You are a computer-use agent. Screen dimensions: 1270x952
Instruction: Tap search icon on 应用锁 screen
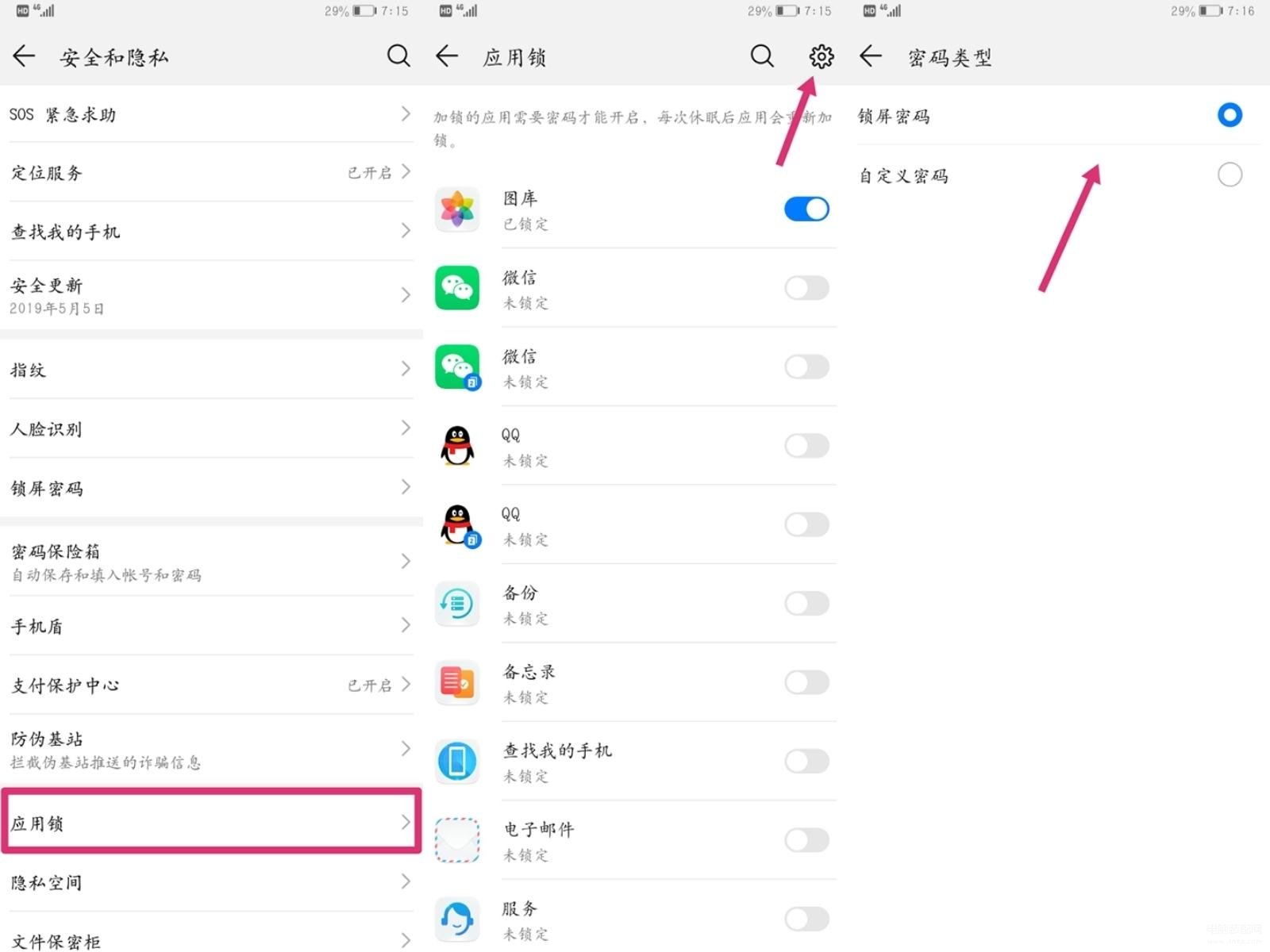(762, 56)
